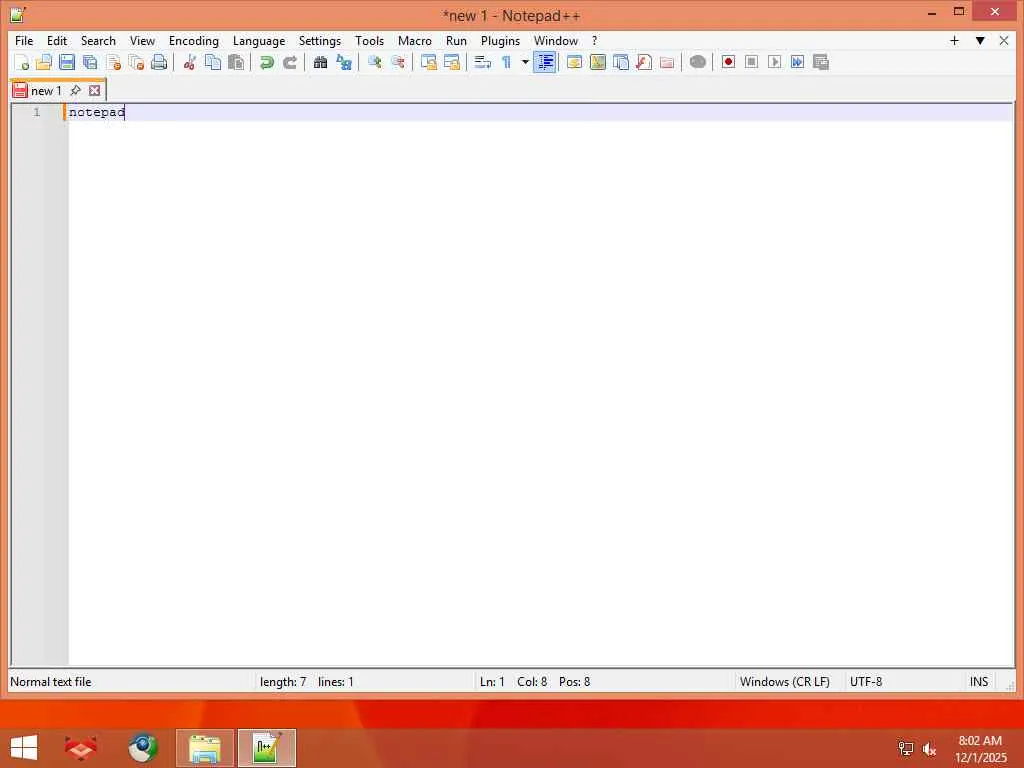
Task: Open the Replace dialog icon
Action: point(344,62)
